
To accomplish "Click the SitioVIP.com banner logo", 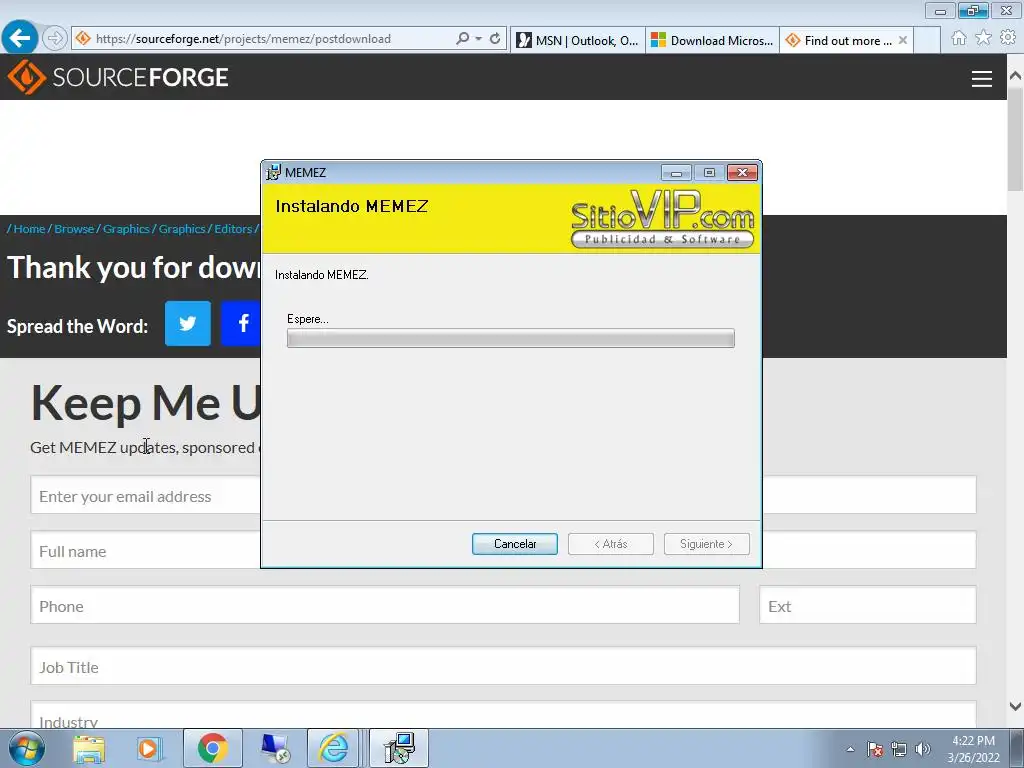I will coord(662,219).
